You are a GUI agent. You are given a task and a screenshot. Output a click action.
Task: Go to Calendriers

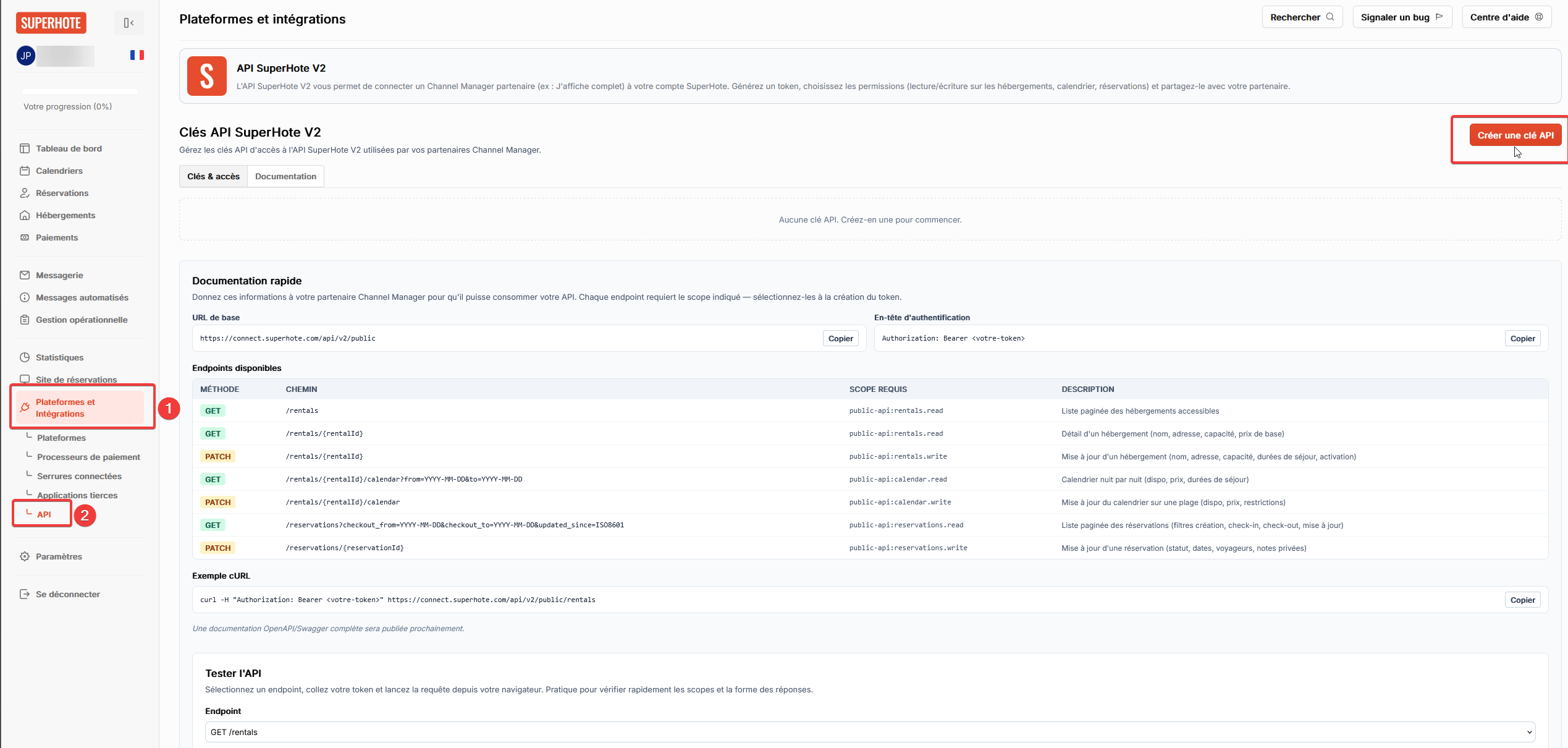pyautogui.click(x=59, y=171)
